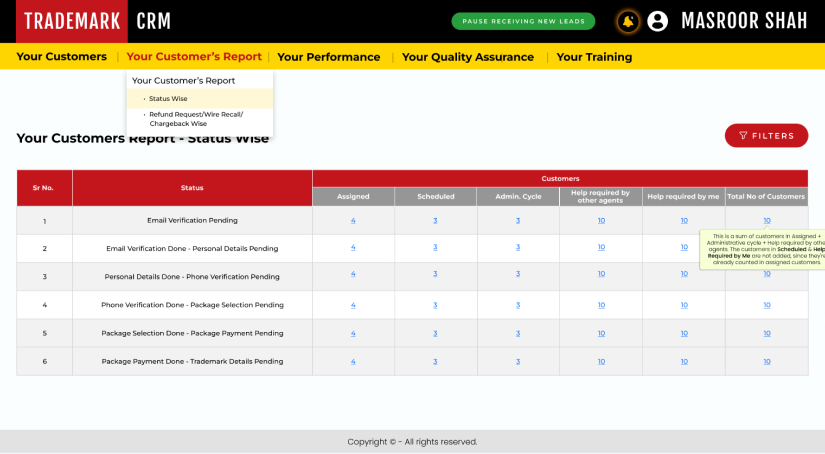Open Scheduled count for Personal Details Pending row
This screenshot has width=825, height=454.
[435, 248]
